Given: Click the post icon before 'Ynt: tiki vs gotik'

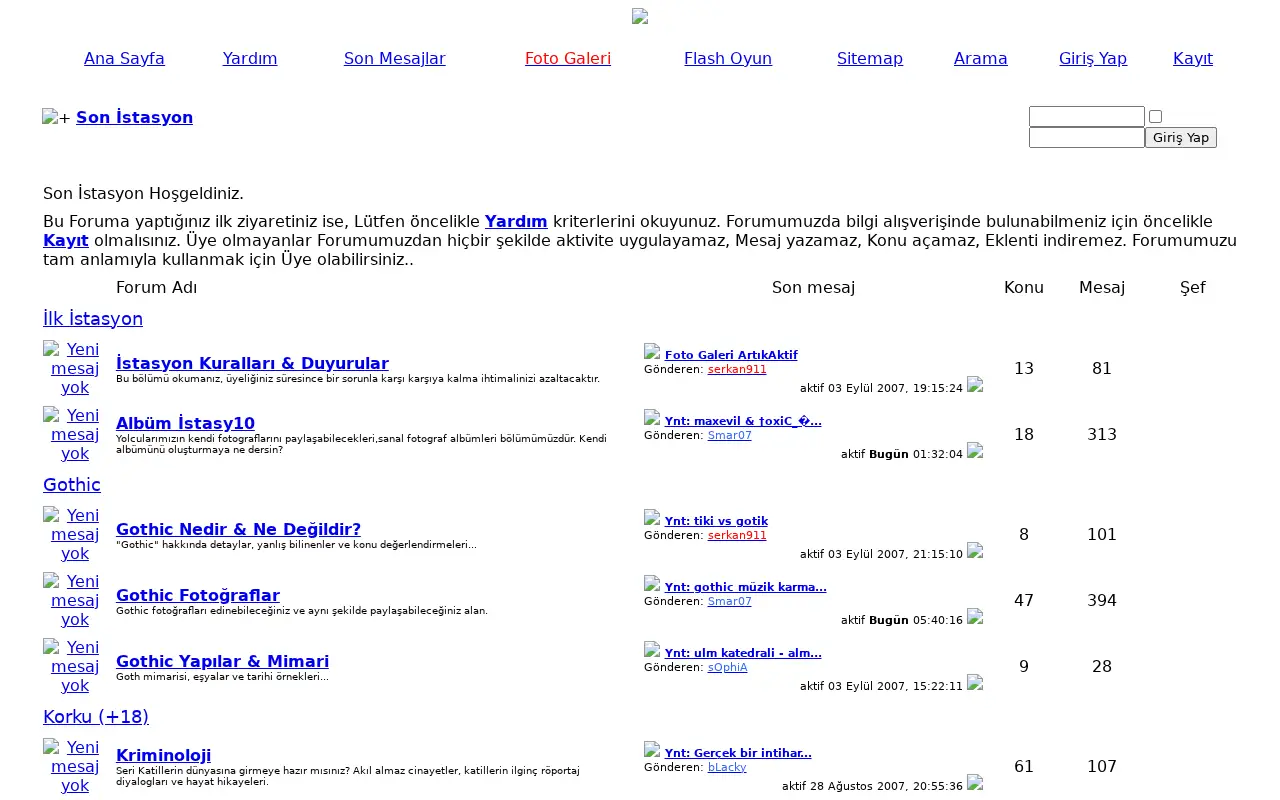Looking at the screenshot, I should coord(652,518).
